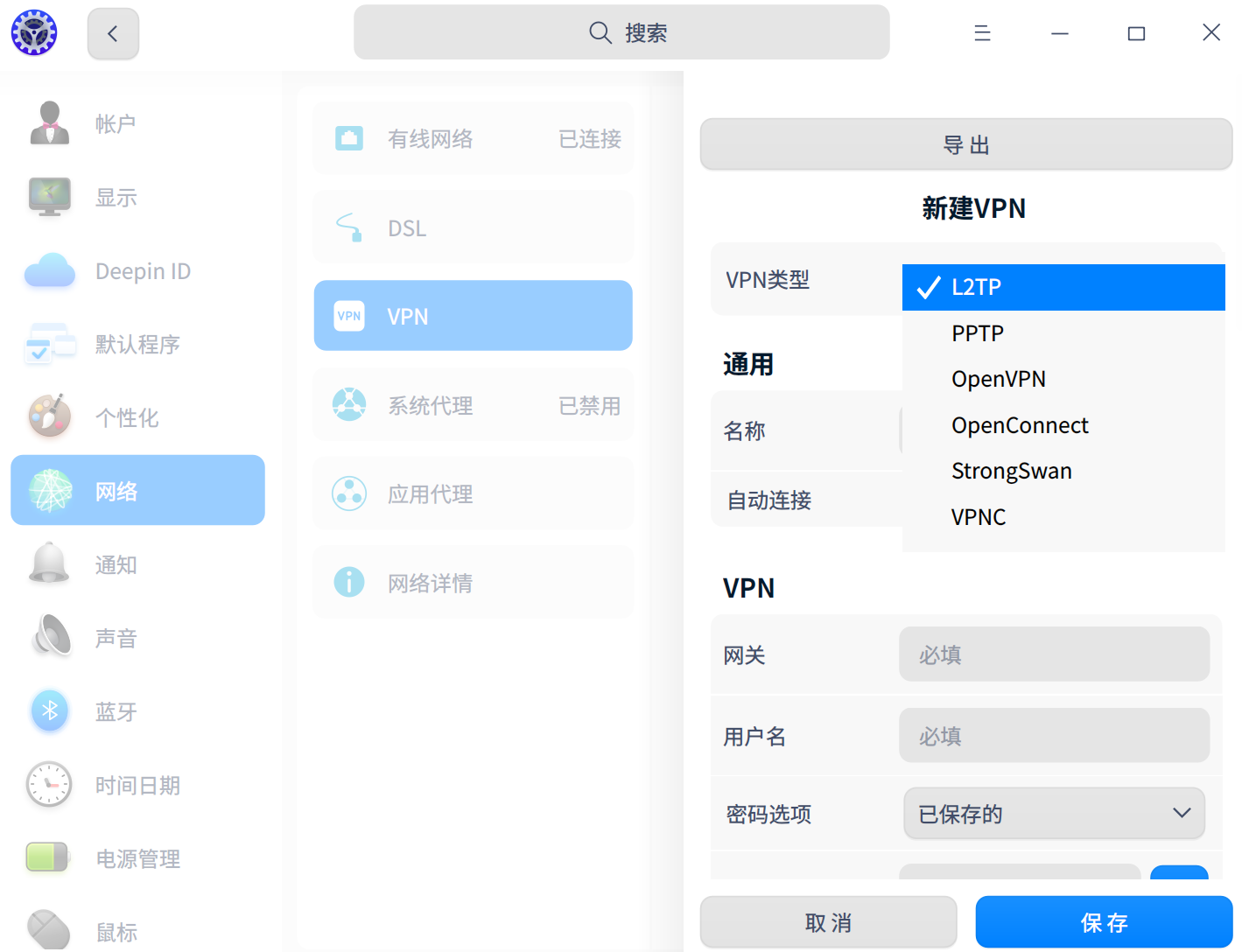Viewport: 1242px width, 952px height.
Task: Open the main menu hamburger icon
Action: (982, 33)
